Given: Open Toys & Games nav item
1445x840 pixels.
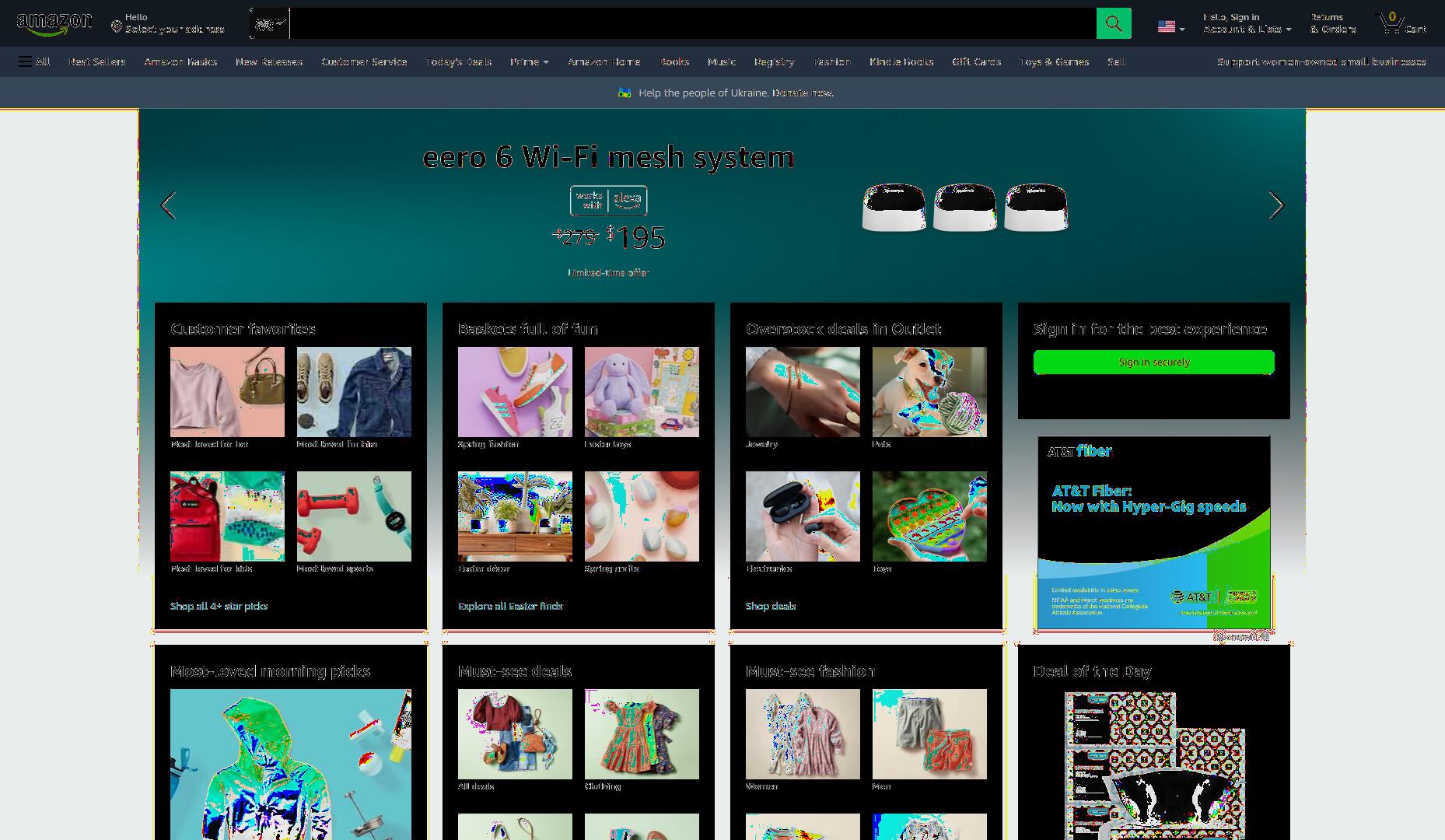Looking at the screenshot, I should point(1054,61).
